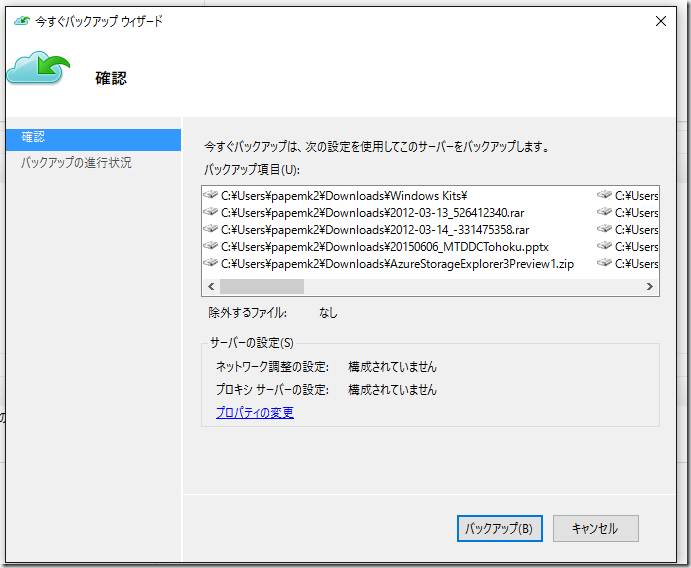Image resolution: width=691 pixels, height=568 pixels.
Task: Click the キャンセル button
Action: click(x=595, y=528)
